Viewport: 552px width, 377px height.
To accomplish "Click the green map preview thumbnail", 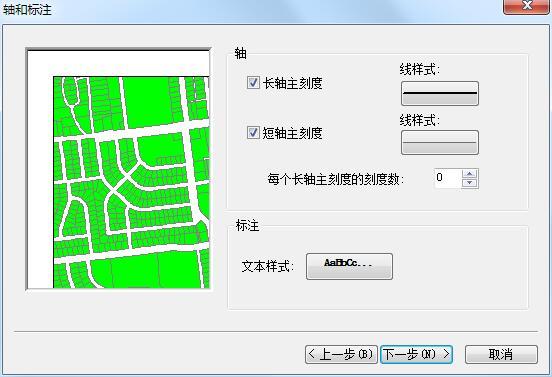I will 119,169.
